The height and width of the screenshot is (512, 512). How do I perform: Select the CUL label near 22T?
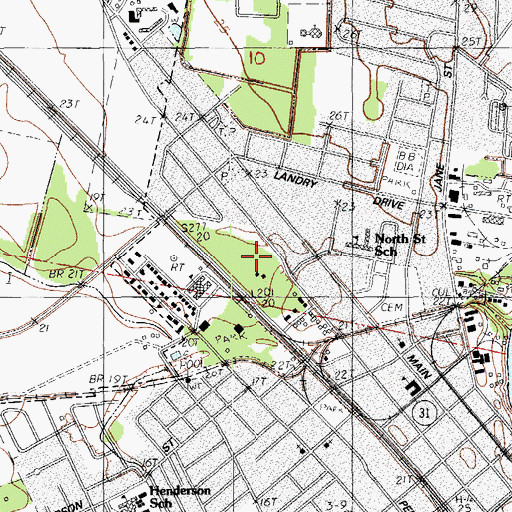pyautogui.click(x=441, y=293)
